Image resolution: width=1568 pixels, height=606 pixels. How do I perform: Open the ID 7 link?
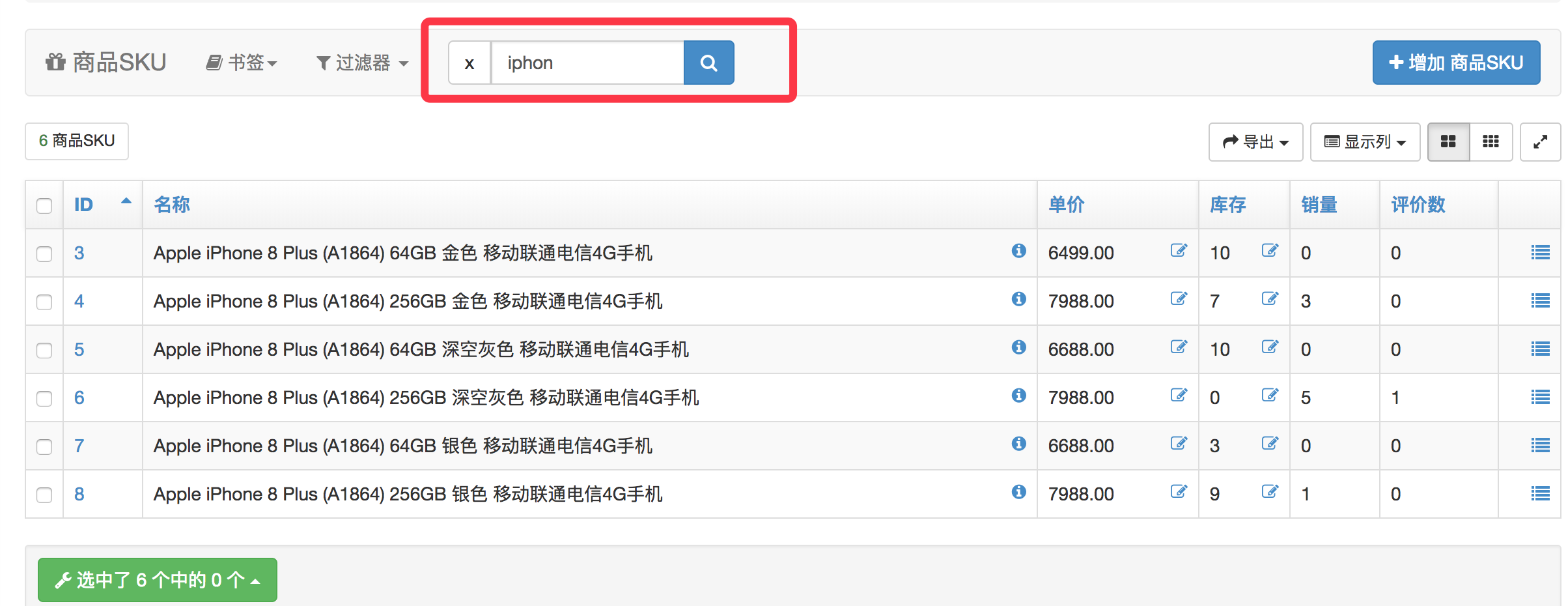coord(79,446)
